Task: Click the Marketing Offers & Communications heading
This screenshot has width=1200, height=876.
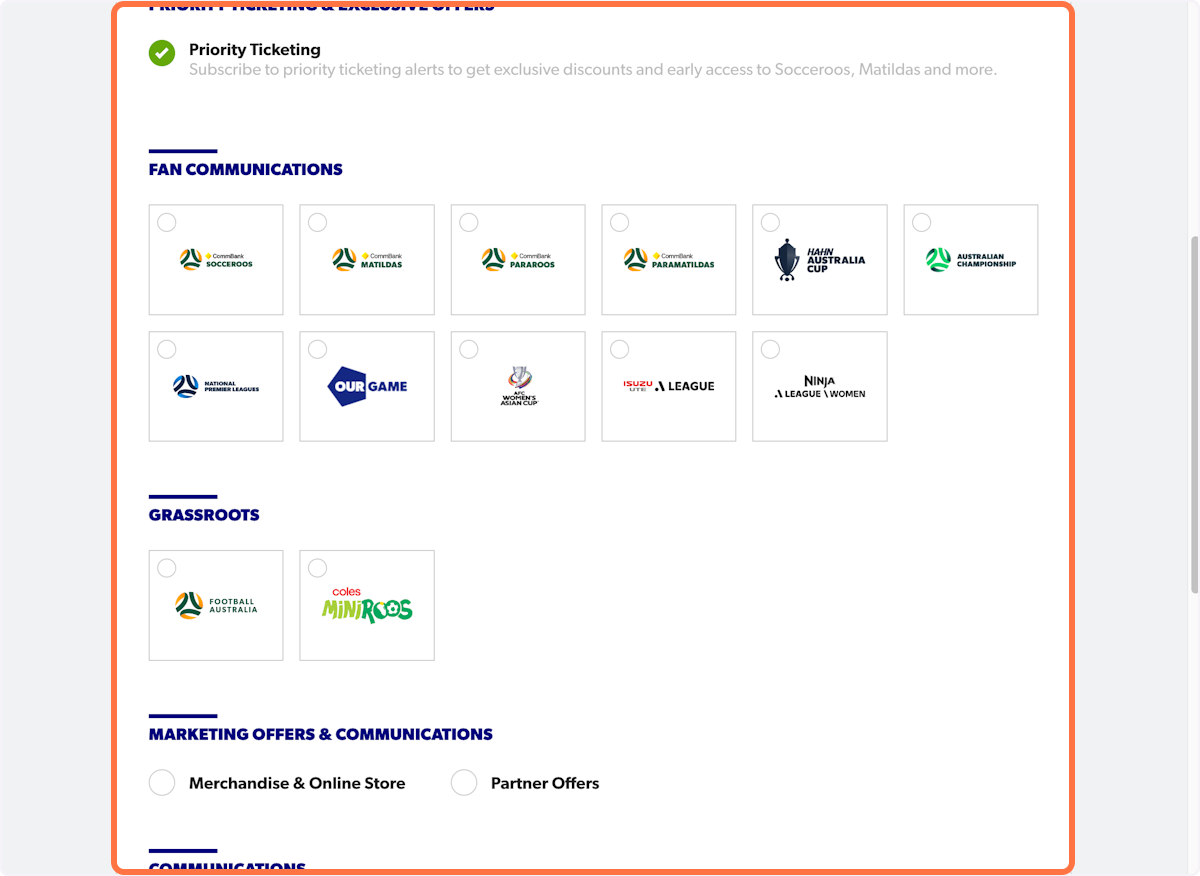Action: [x=321, y=734]
